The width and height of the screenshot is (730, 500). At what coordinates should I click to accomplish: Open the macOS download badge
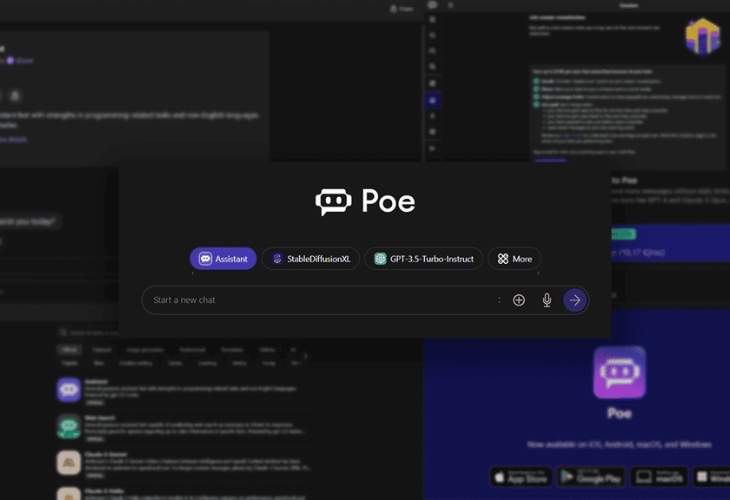(659, 477)
